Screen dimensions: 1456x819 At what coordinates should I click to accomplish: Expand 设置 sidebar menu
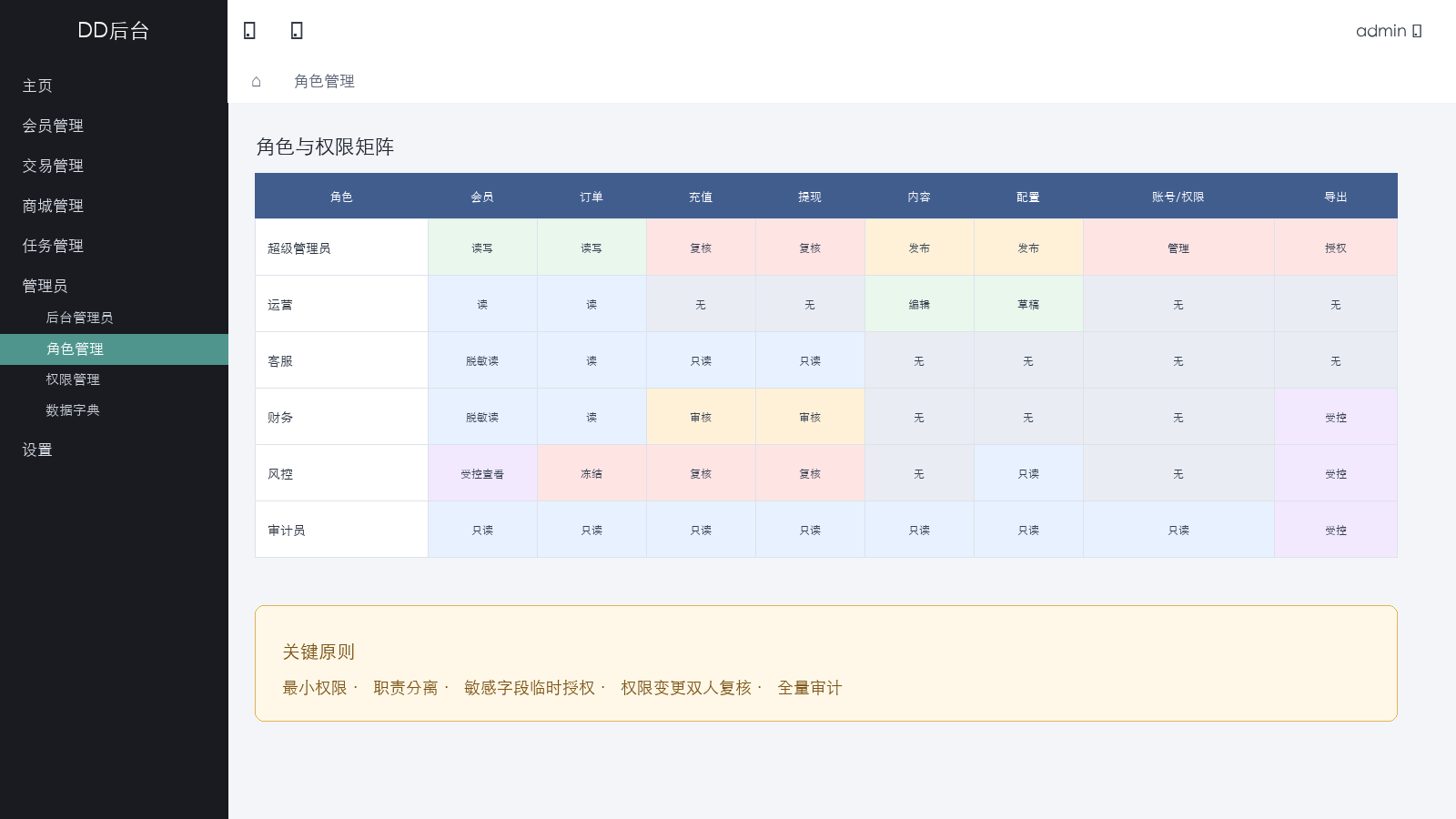[114, 450]
